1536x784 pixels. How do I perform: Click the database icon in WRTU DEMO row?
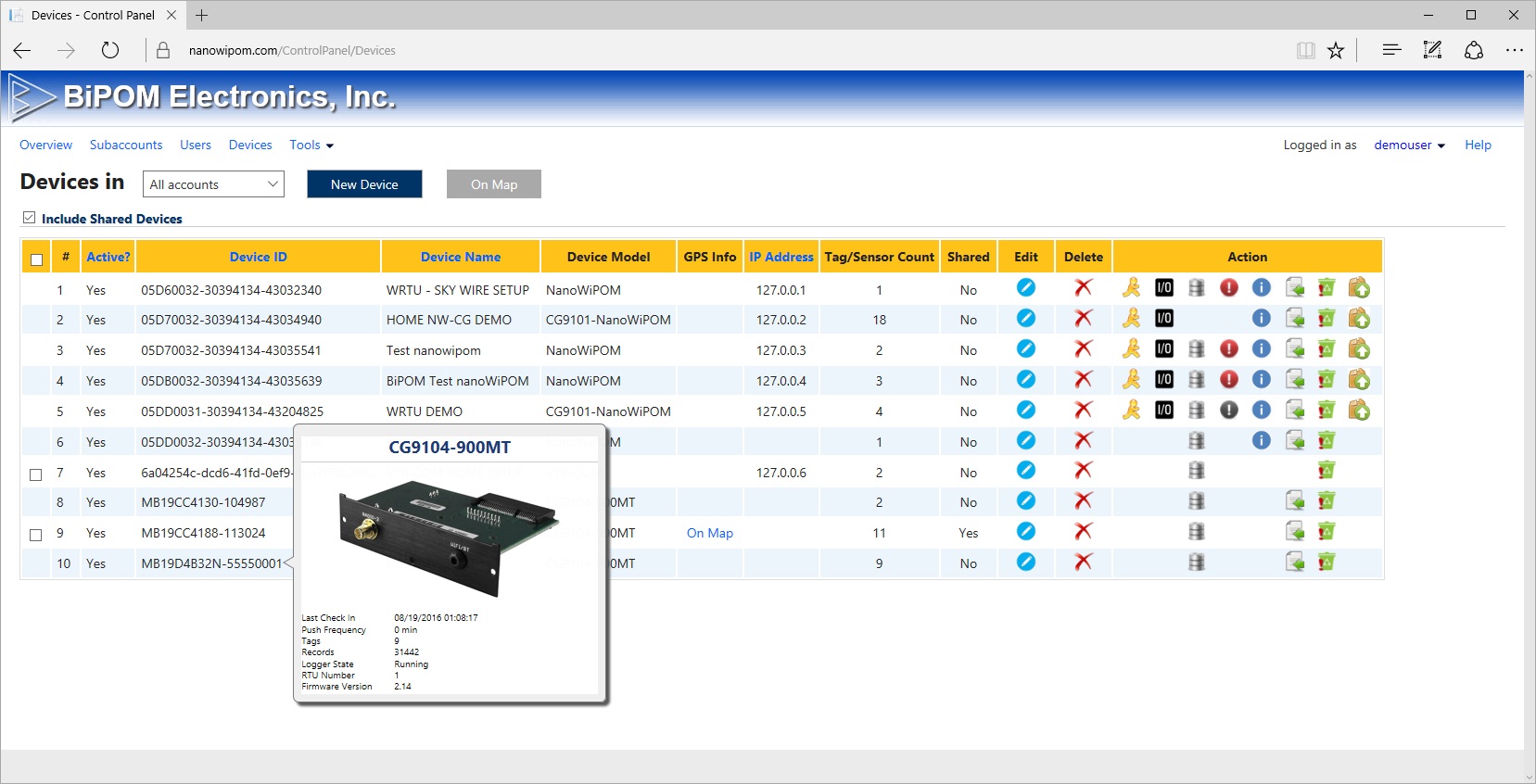click(1197, 411)
